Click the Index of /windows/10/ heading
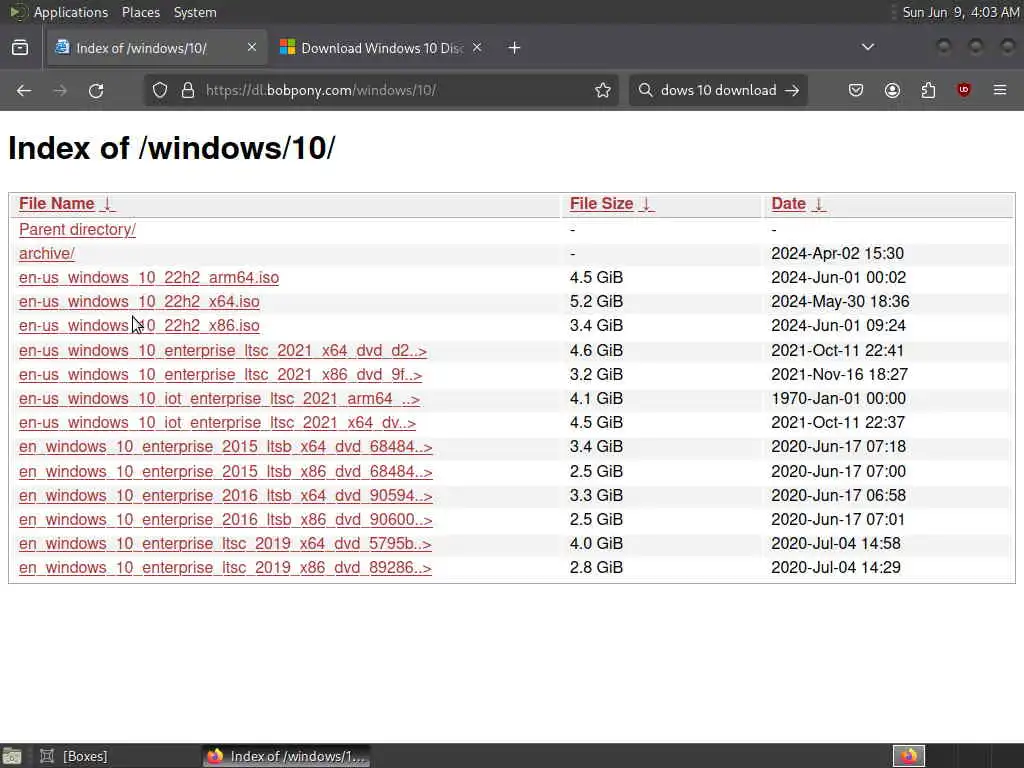 172,148
